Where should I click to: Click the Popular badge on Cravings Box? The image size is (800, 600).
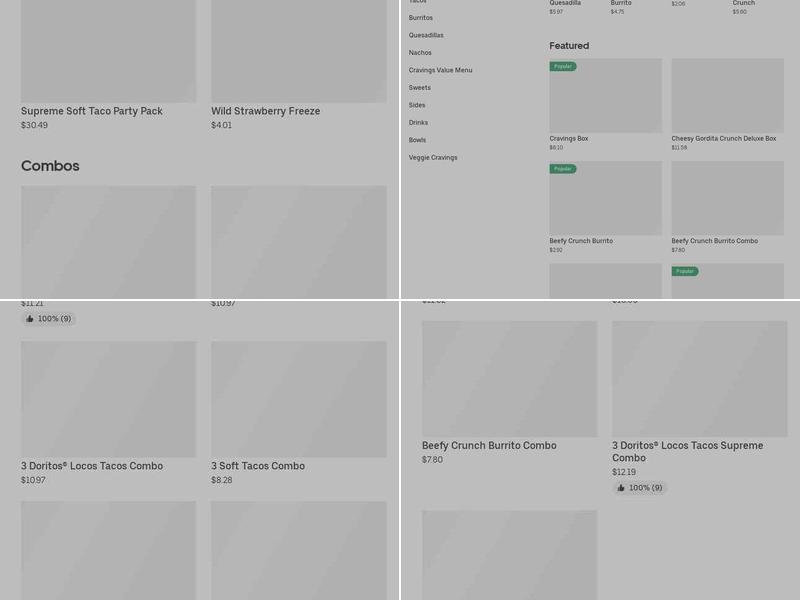click(563, 66)
